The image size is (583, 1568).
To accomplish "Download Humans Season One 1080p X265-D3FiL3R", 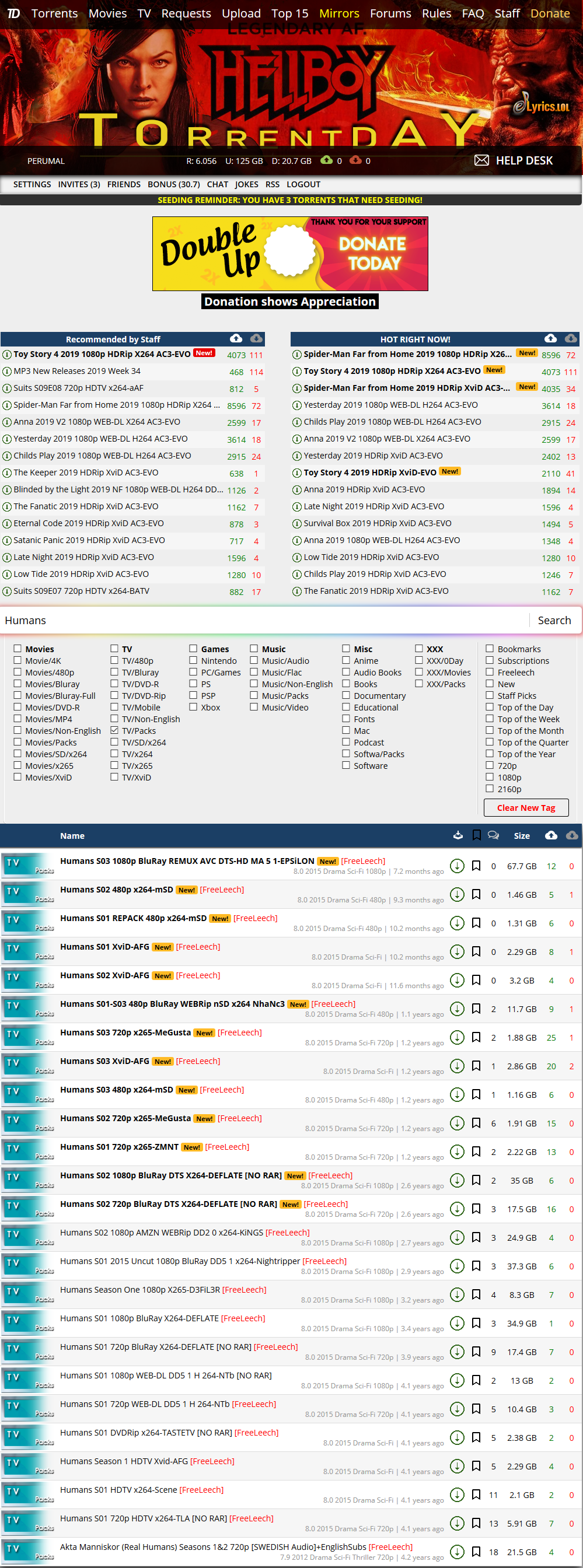I will pos(457,1294).
